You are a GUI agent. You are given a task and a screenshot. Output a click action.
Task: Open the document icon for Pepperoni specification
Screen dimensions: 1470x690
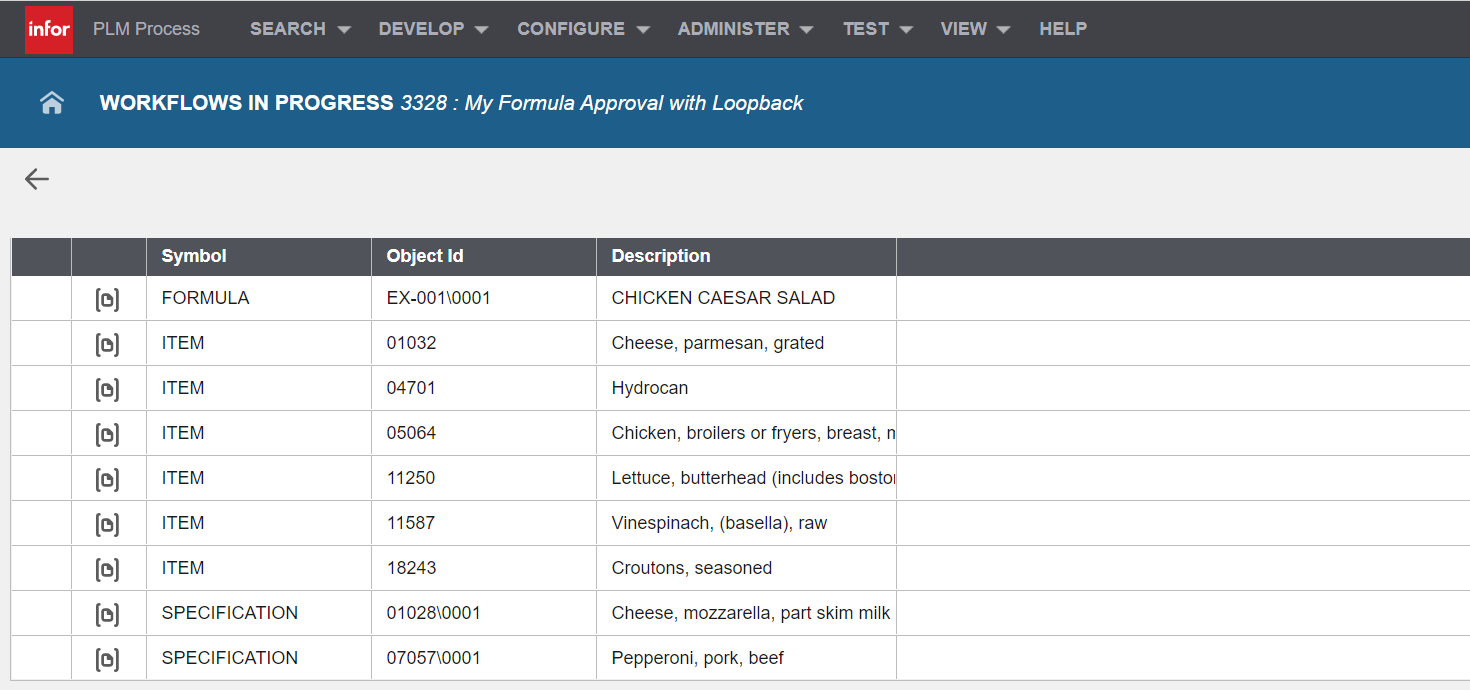[x=107, y=659]
